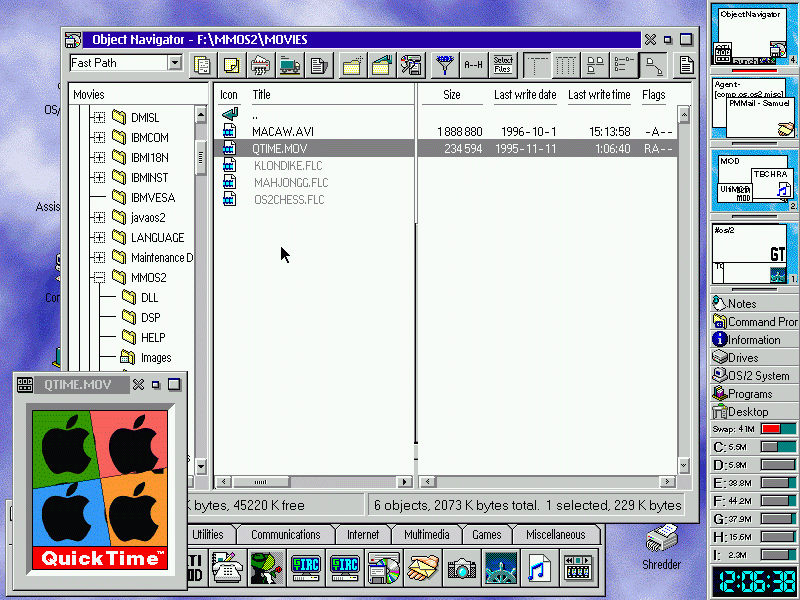Toggle the column grid view button in the toolbar
Viewport: 800px width, 600px height.
click(x=566, y=65)
